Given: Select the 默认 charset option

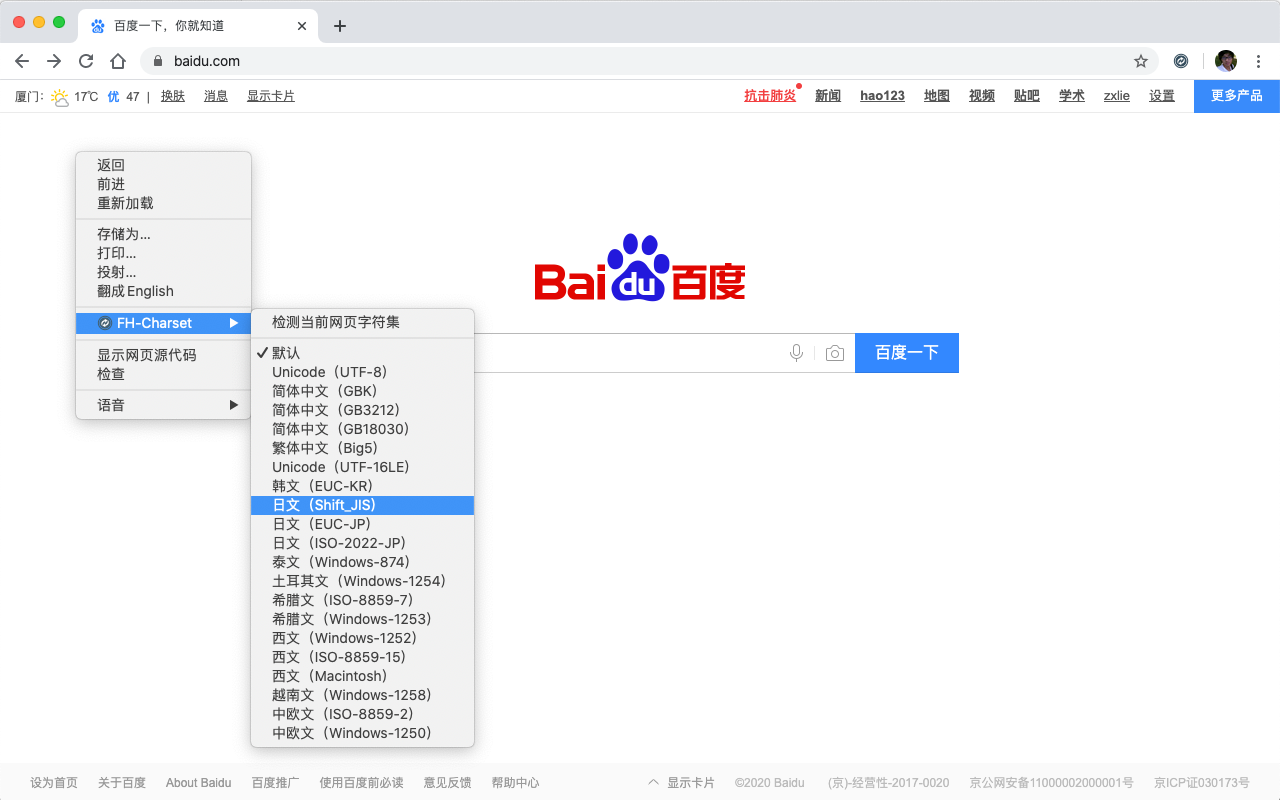Looking at the screenshot, I should 285,352.
